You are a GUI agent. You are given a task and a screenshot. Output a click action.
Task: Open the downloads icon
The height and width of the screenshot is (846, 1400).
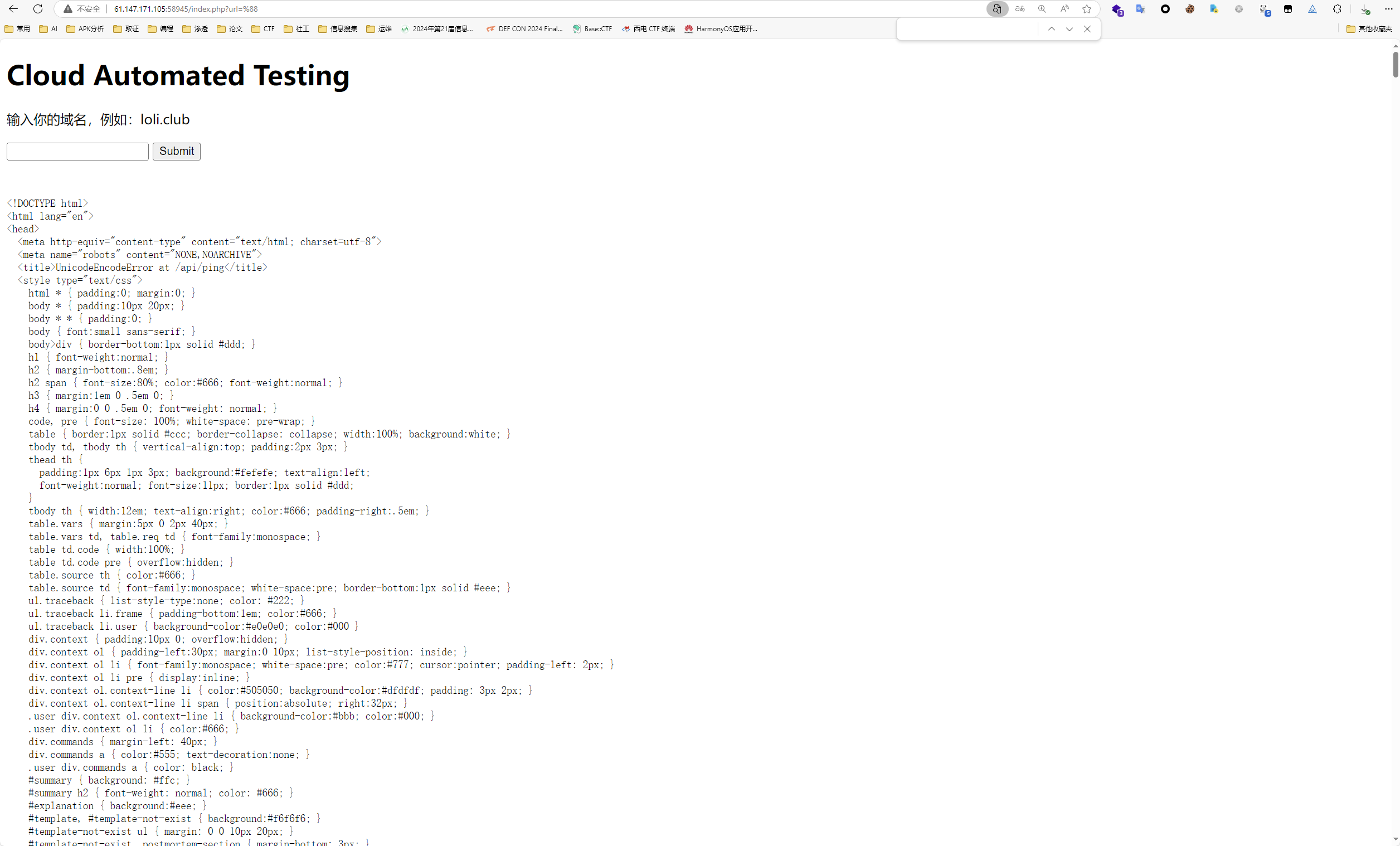(x=1365, y=9)
